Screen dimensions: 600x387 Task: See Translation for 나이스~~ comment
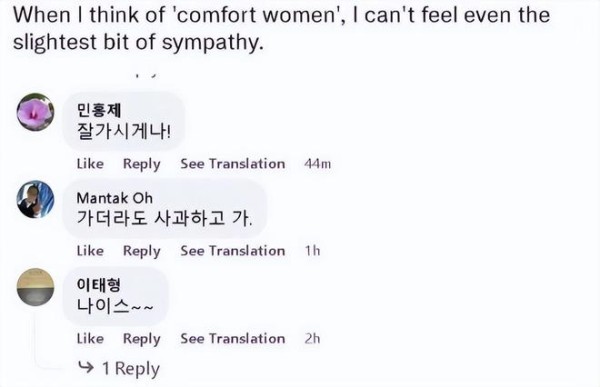click(233, 338)
